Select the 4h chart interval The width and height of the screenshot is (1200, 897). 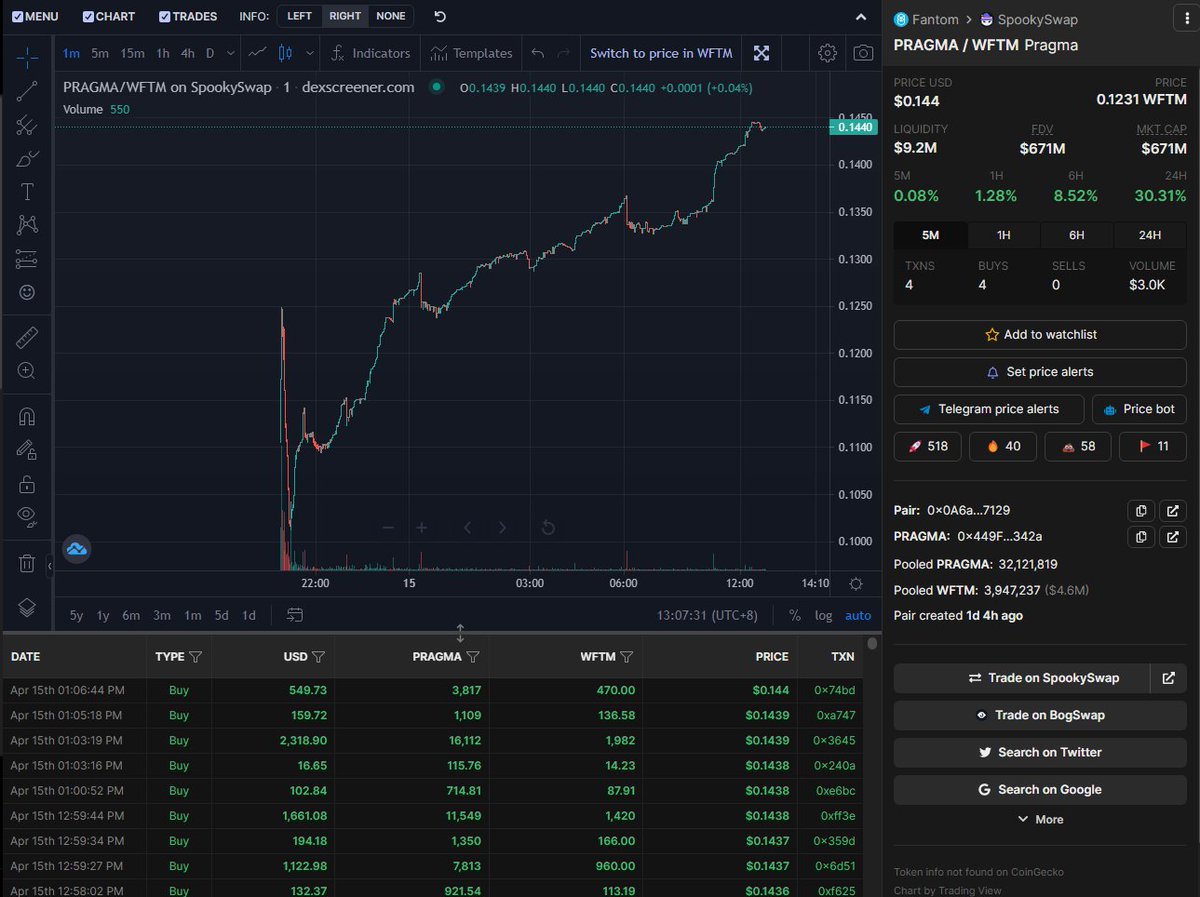pos(187,53)
